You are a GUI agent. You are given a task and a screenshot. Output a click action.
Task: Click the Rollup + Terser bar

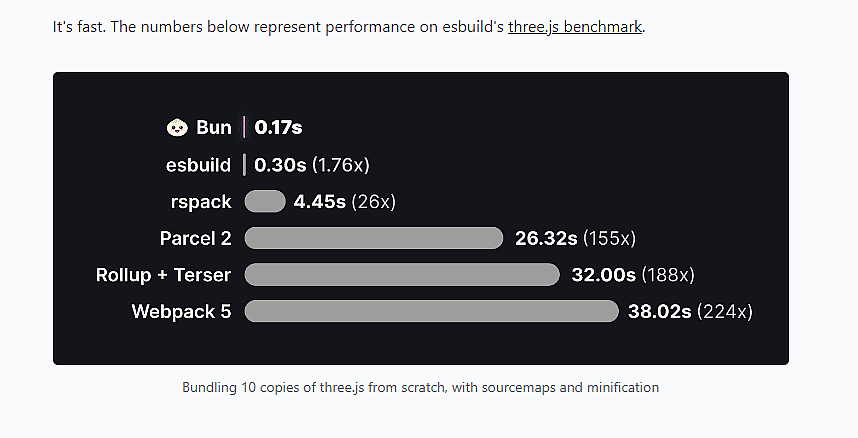click(402, 275)
